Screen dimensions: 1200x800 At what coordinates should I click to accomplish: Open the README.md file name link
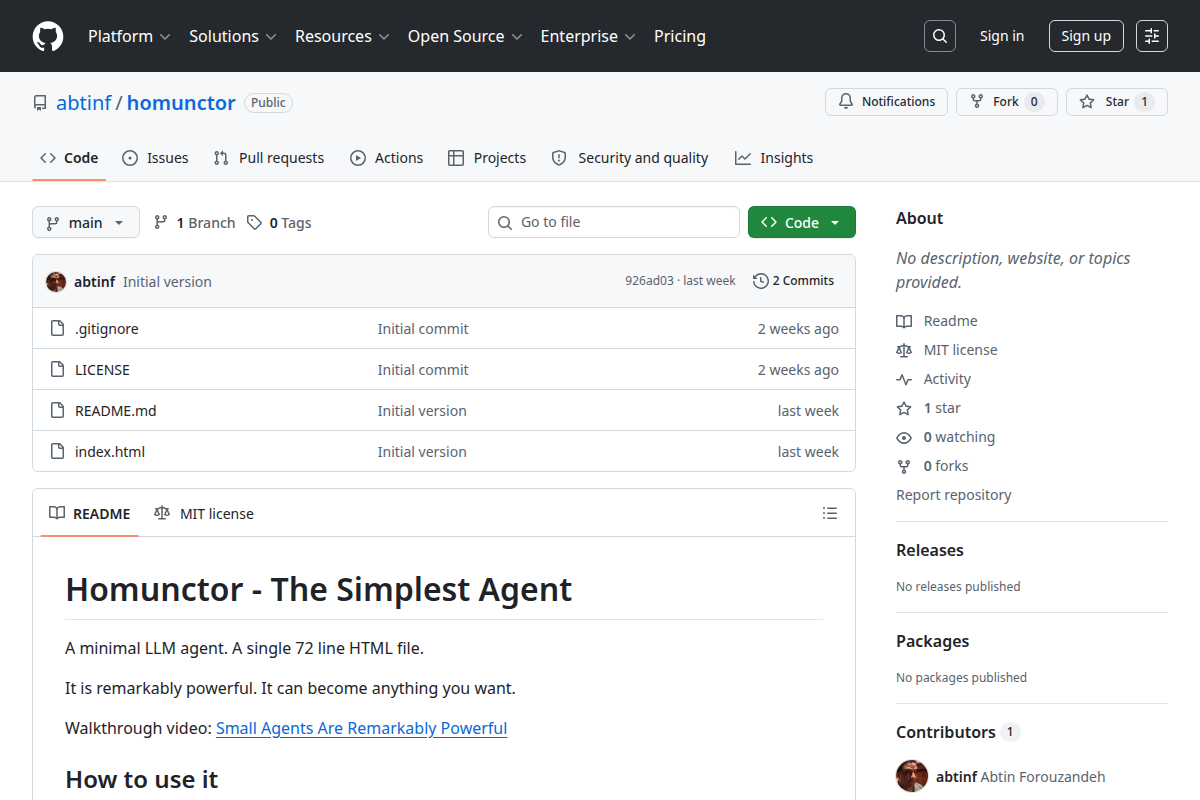[116, 411]
